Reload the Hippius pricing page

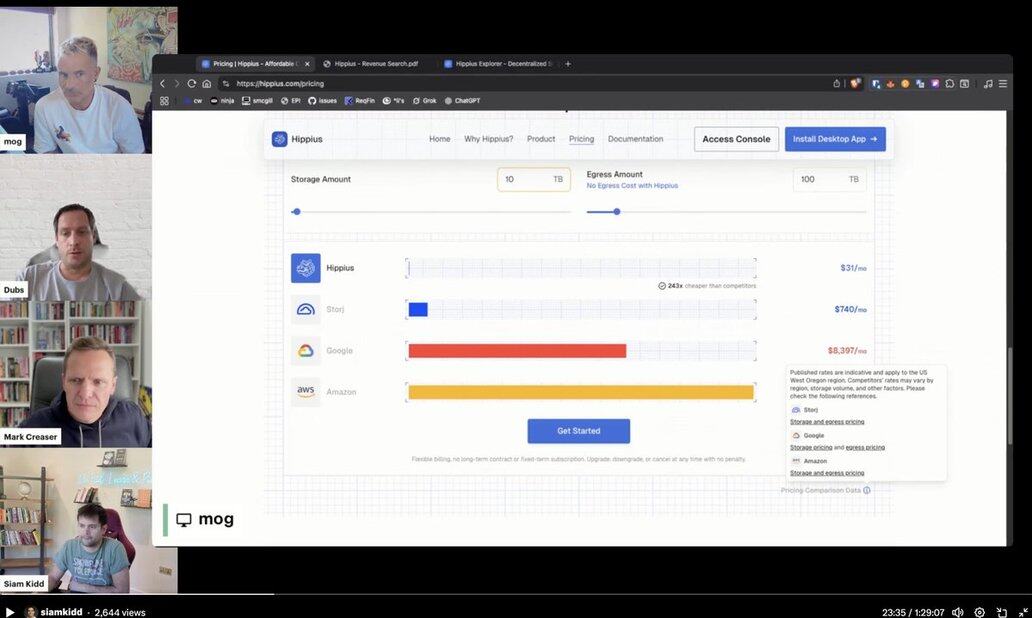coord(192,84)
